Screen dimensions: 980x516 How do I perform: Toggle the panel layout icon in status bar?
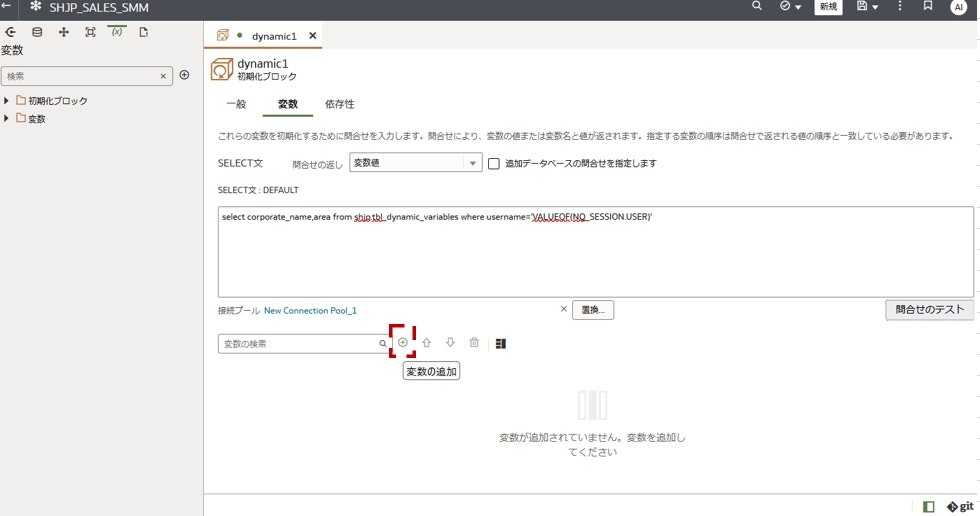pyautogui.click(x=929, y=507)
